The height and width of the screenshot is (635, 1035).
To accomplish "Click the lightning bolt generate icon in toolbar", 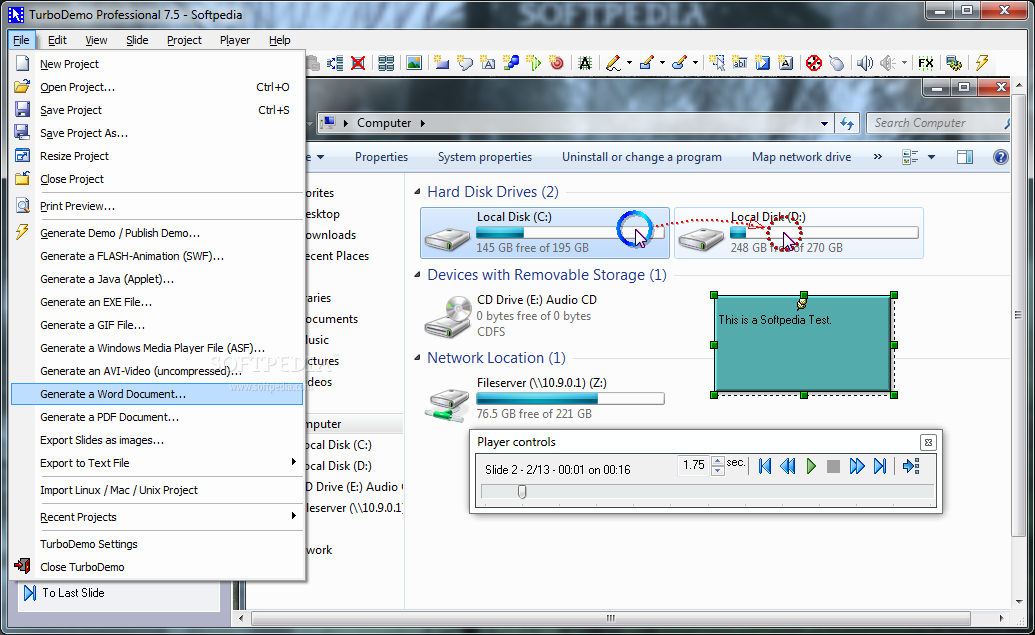I will [x=982, y=63].
